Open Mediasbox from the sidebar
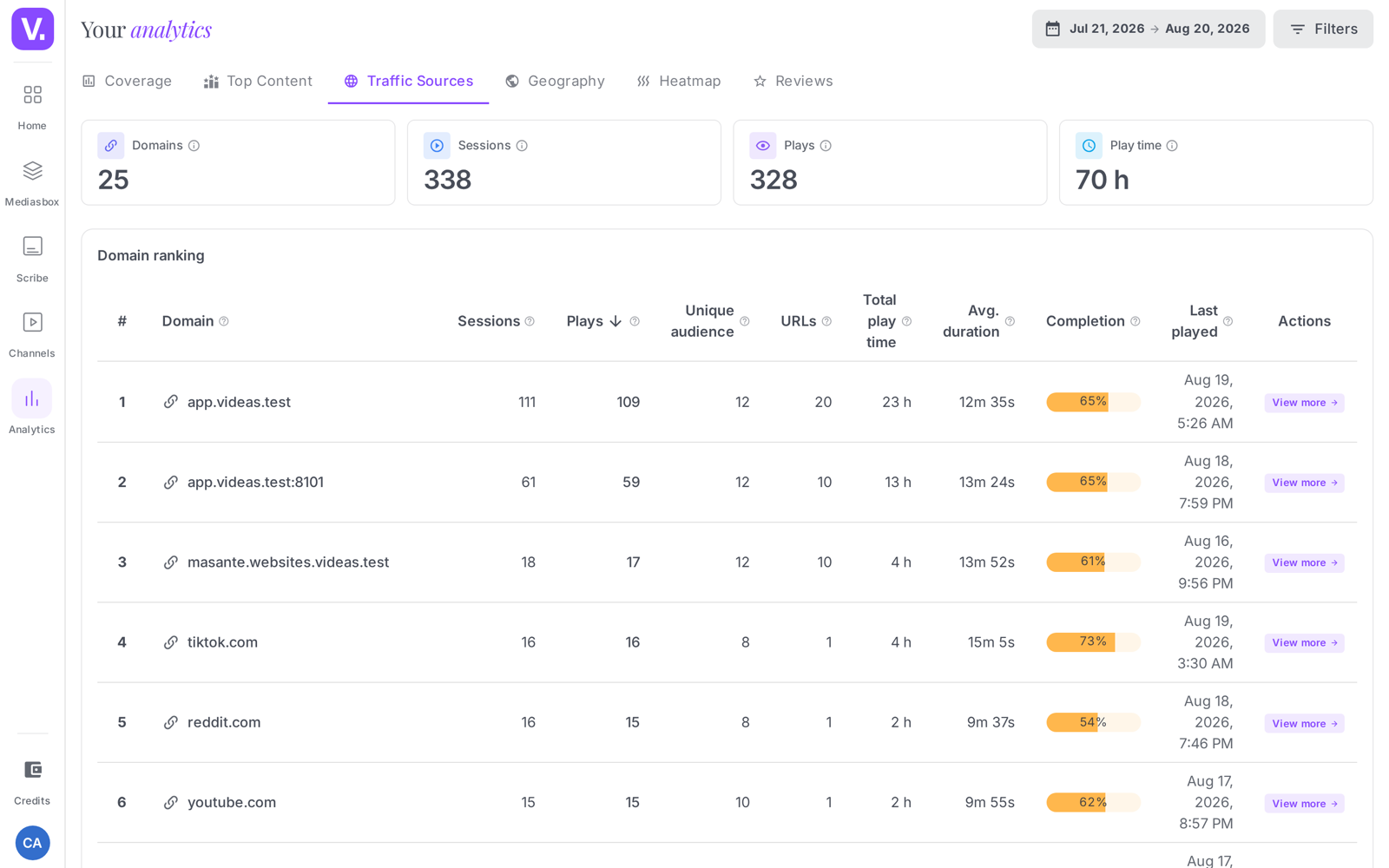Screen dimensions: 1389x868 click(32, 171)
